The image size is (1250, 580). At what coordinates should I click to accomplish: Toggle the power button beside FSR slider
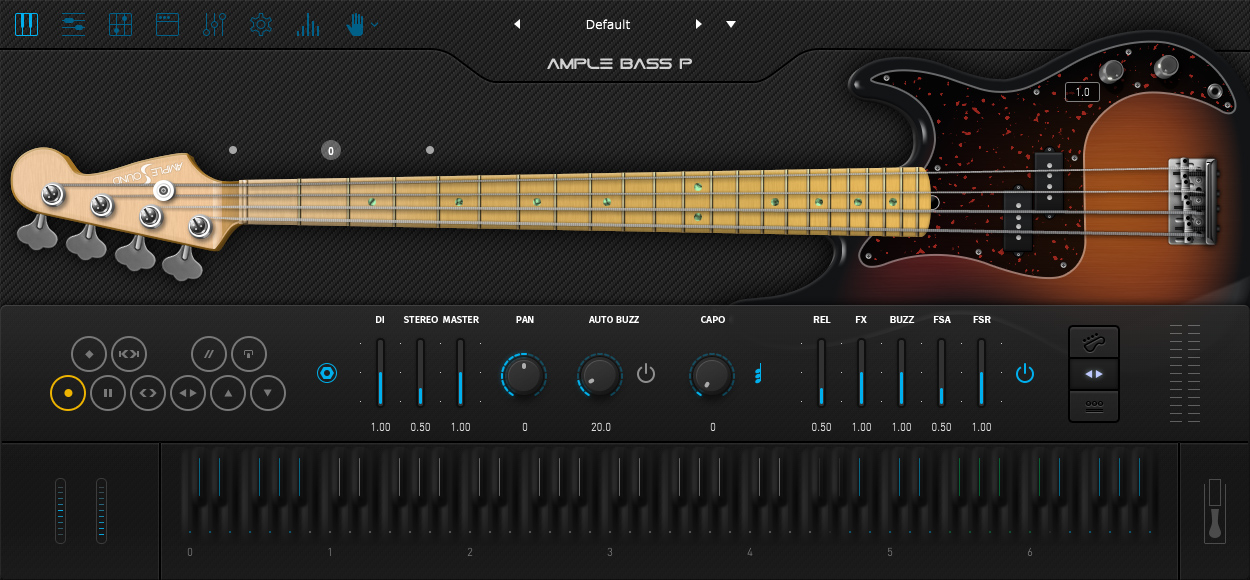click(1023, 373)
